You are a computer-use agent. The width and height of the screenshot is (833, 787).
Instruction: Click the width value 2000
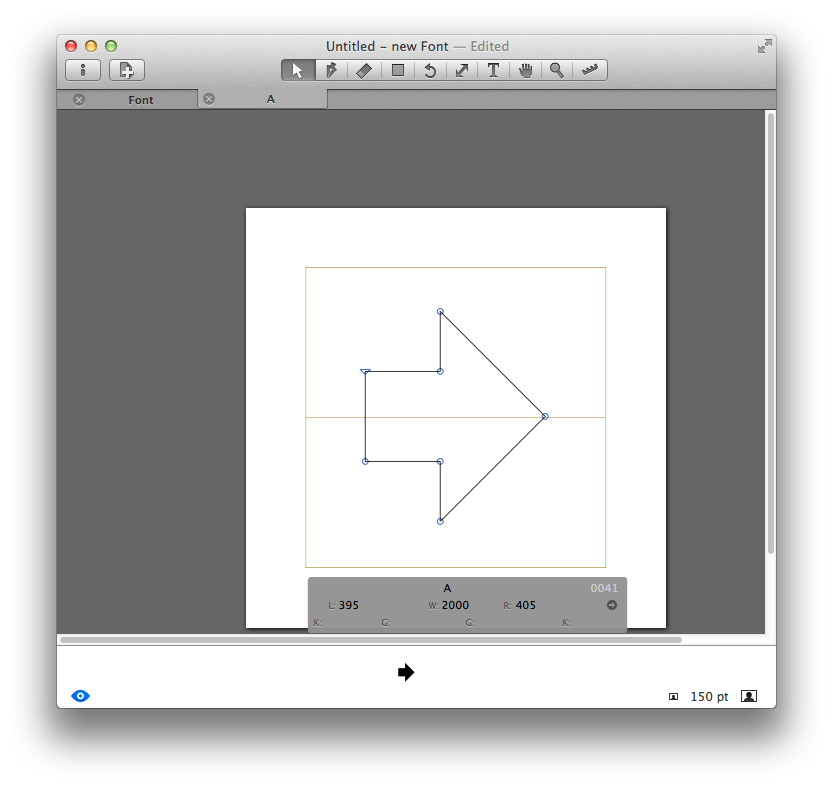coord(455,605)
